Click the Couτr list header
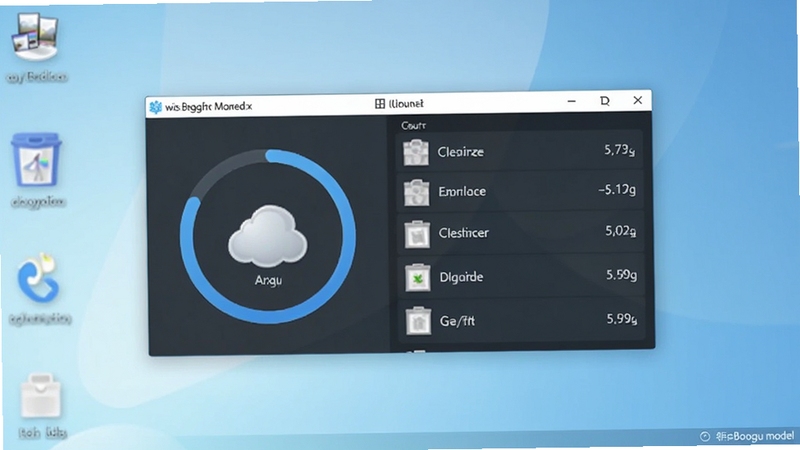Screen dimensions: 800x450 point(413,126)
